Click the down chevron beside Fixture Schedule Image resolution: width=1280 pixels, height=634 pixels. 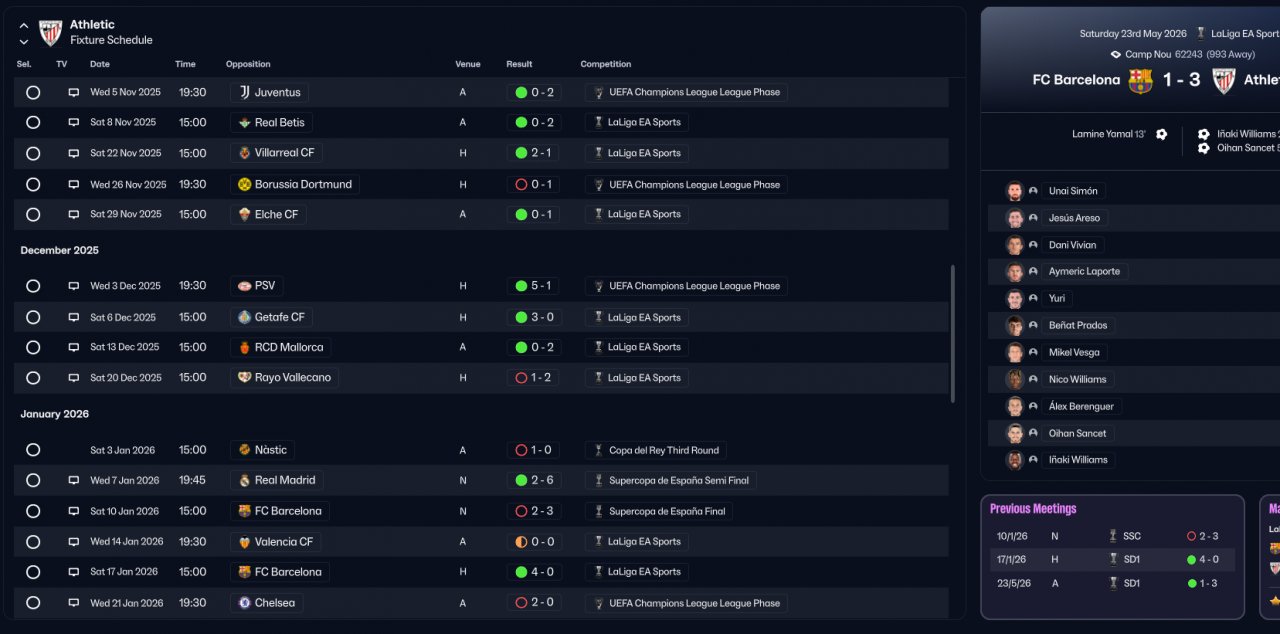24,42
